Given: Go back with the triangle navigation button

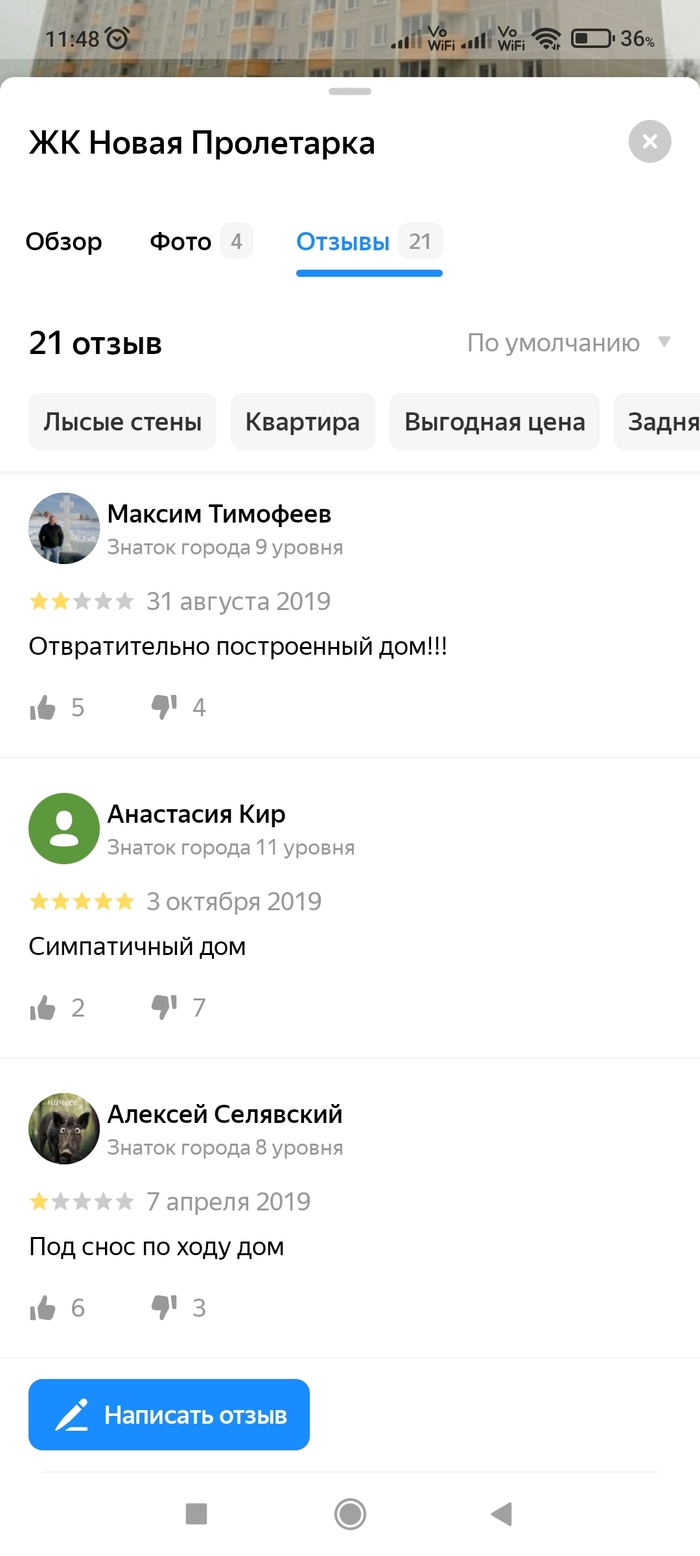Looking at the screenshot, I should (x=502, y=1514).
